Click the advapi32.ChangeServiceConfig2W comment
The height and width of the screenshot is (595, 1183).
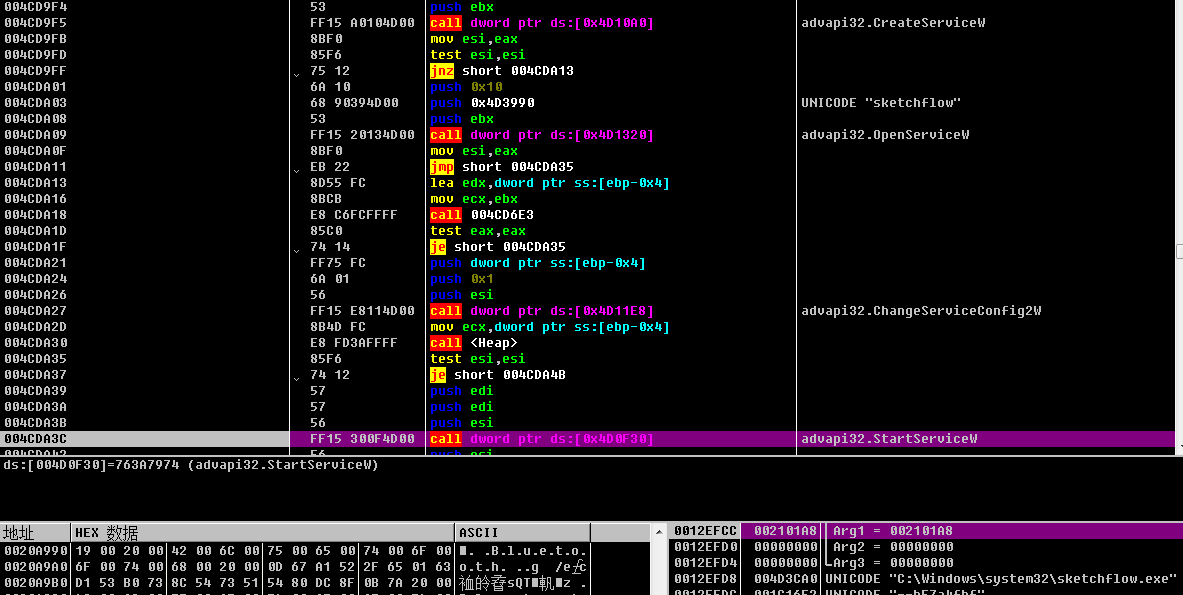920,311
